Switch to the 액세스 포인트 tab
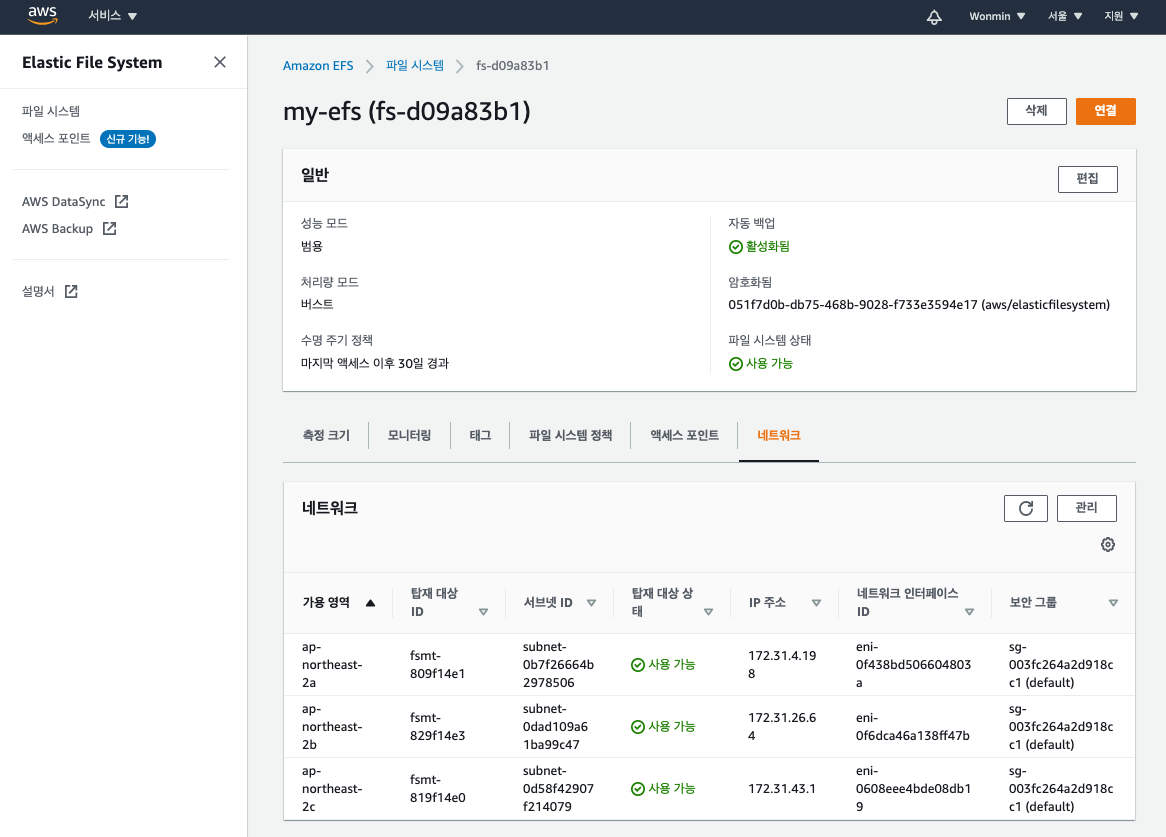 684,436
